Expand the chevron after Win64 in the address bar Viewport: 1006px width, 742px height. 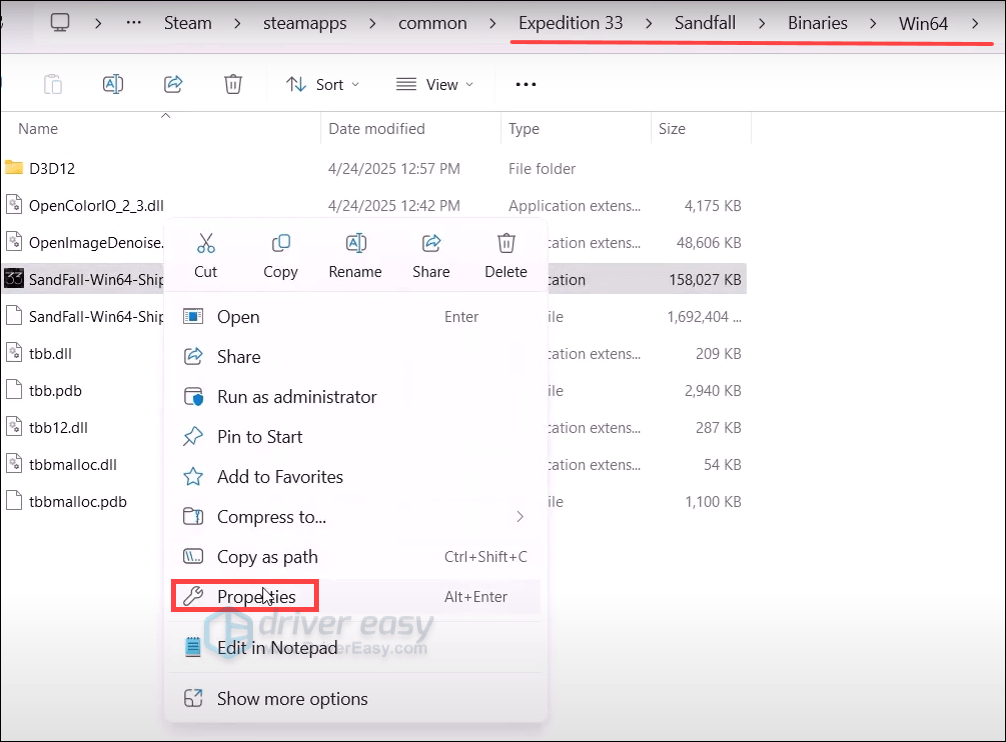click(x=975, y=23)
